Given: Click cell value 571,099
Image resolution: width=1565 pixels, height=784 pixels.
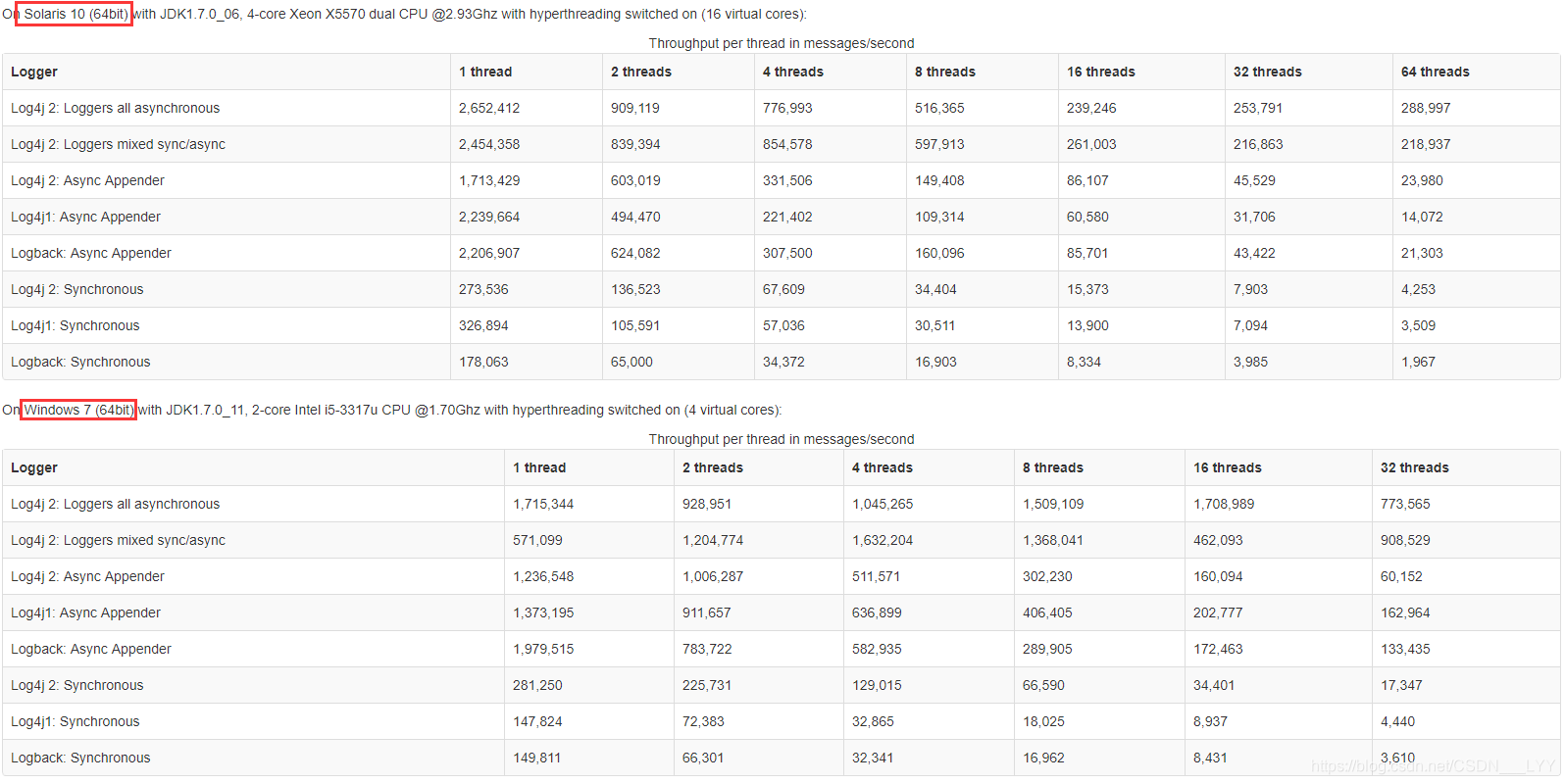Looking at the screenshot, I should (537, 540).
